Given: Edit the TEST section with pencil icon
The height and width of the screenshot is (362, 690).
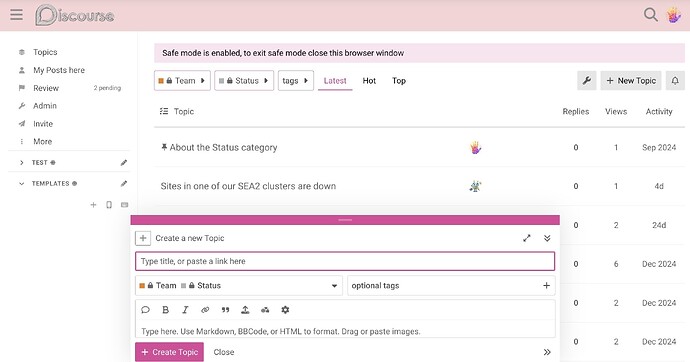Looking at the screenshot, I should point(124,162).
